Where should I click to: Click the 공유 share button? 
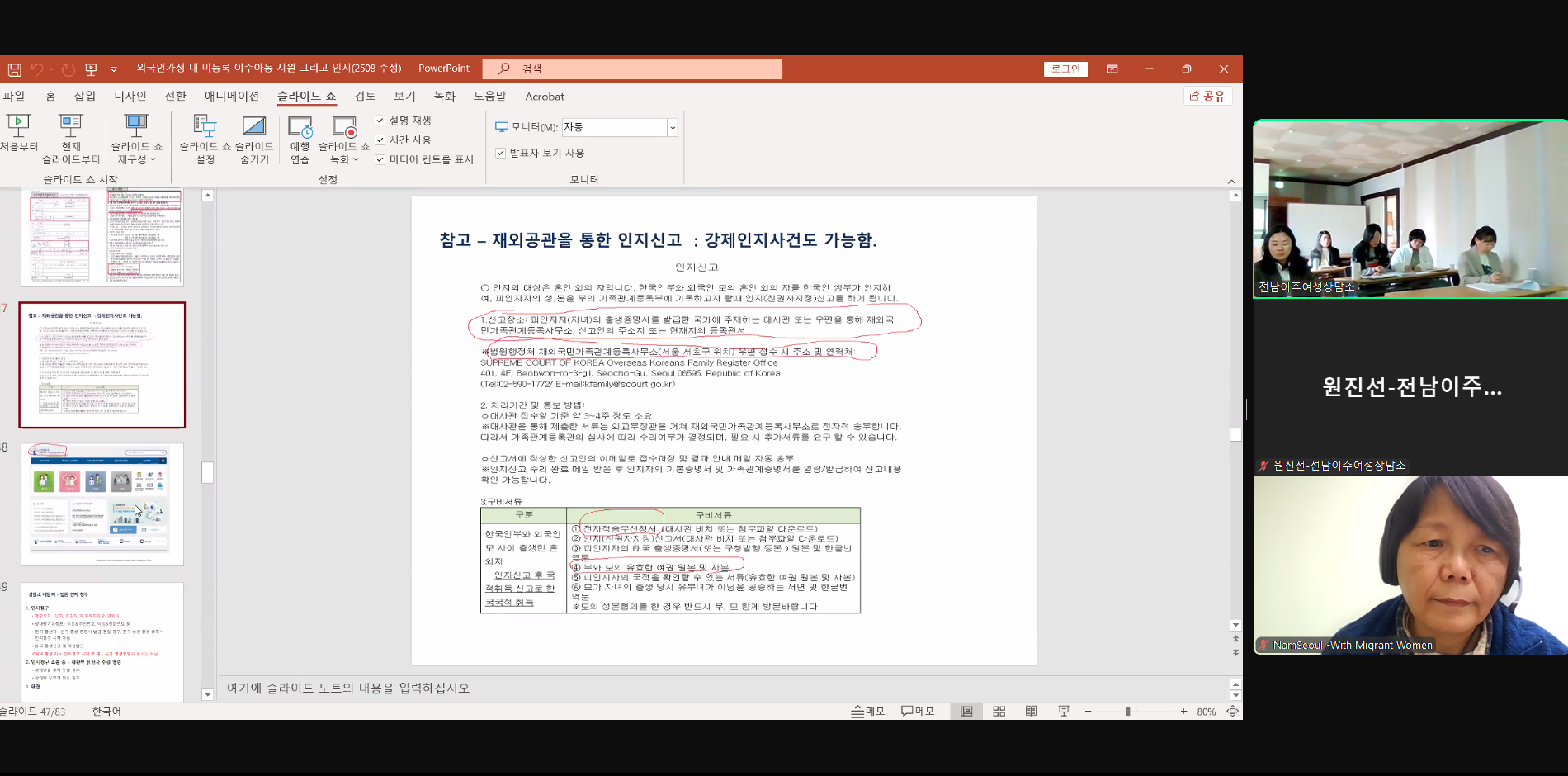point(1207,97)
